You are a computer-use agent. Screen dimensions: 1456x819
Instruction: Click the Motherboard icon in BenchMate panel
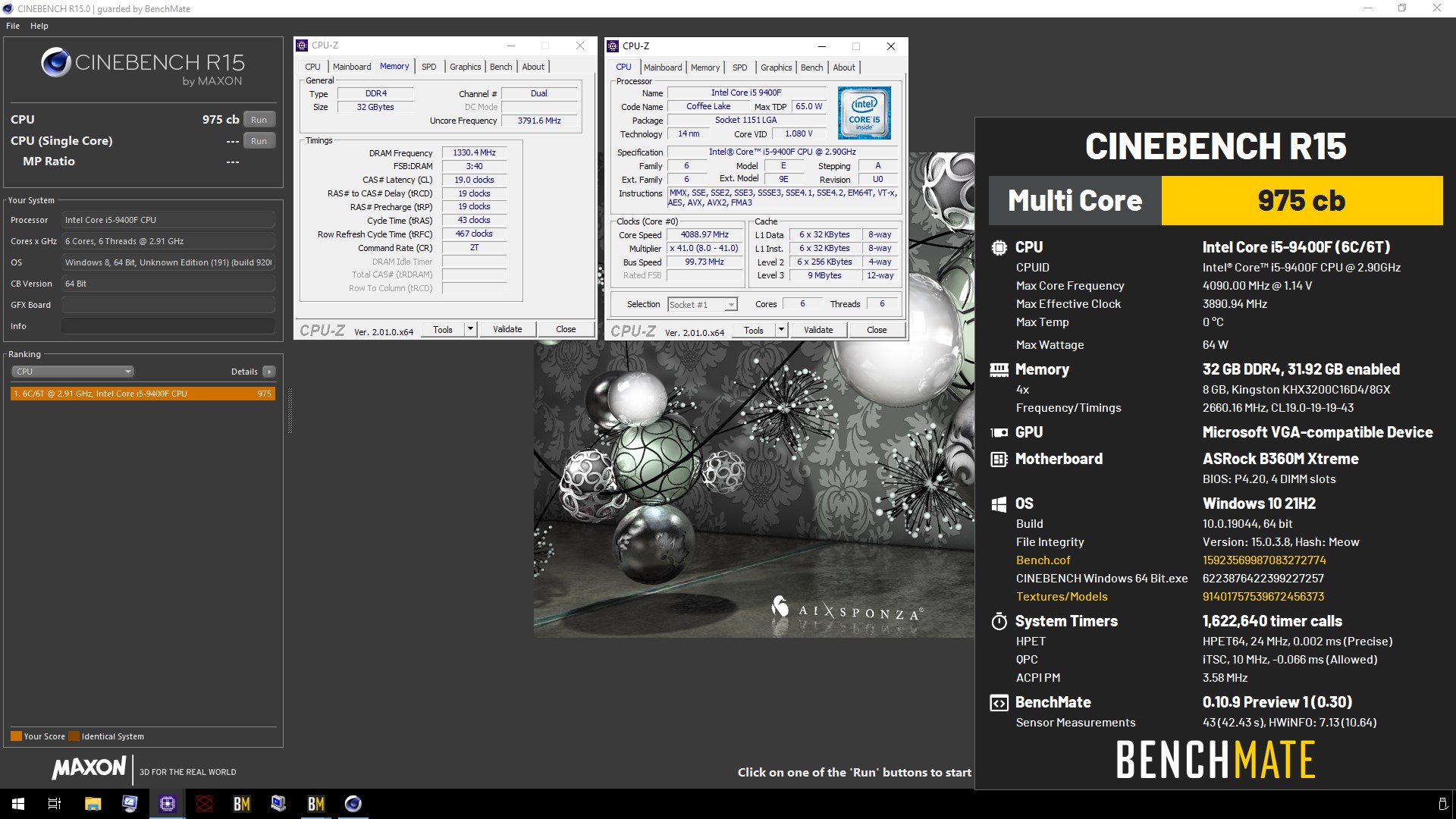(x=999, y=460)
